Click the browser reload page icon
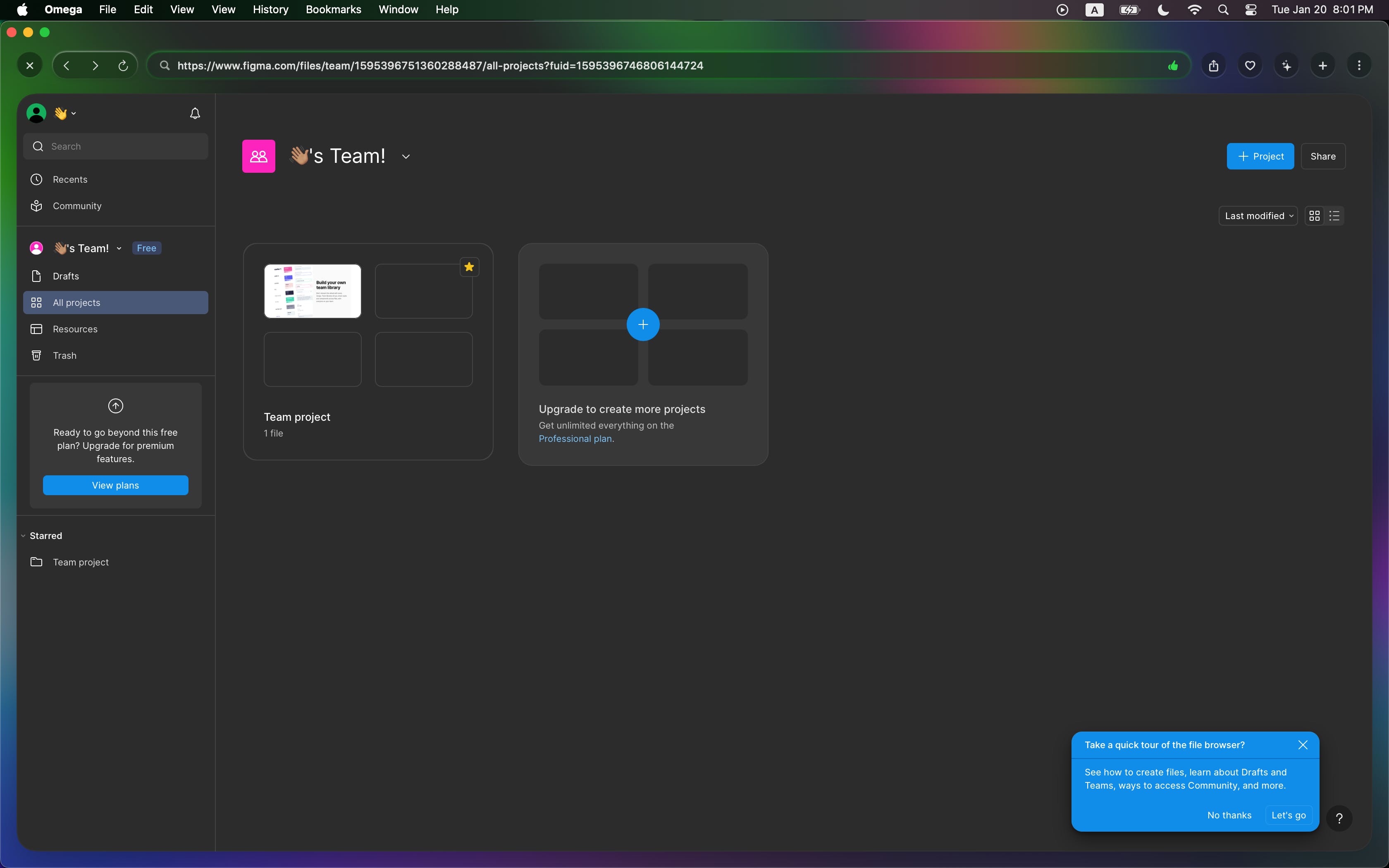This screenshot has width=1389, height=868. [123, 65]
